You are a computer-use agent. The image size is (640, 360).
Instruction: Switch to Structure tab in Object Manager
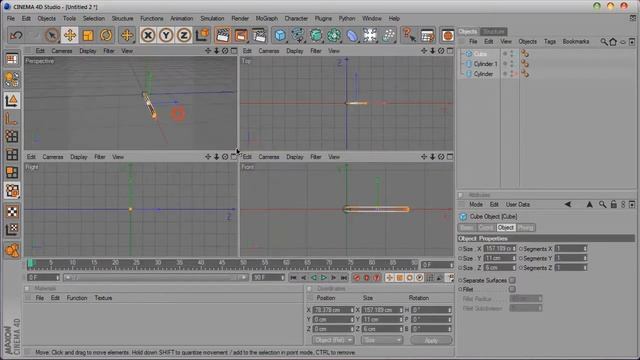point(493,31)
